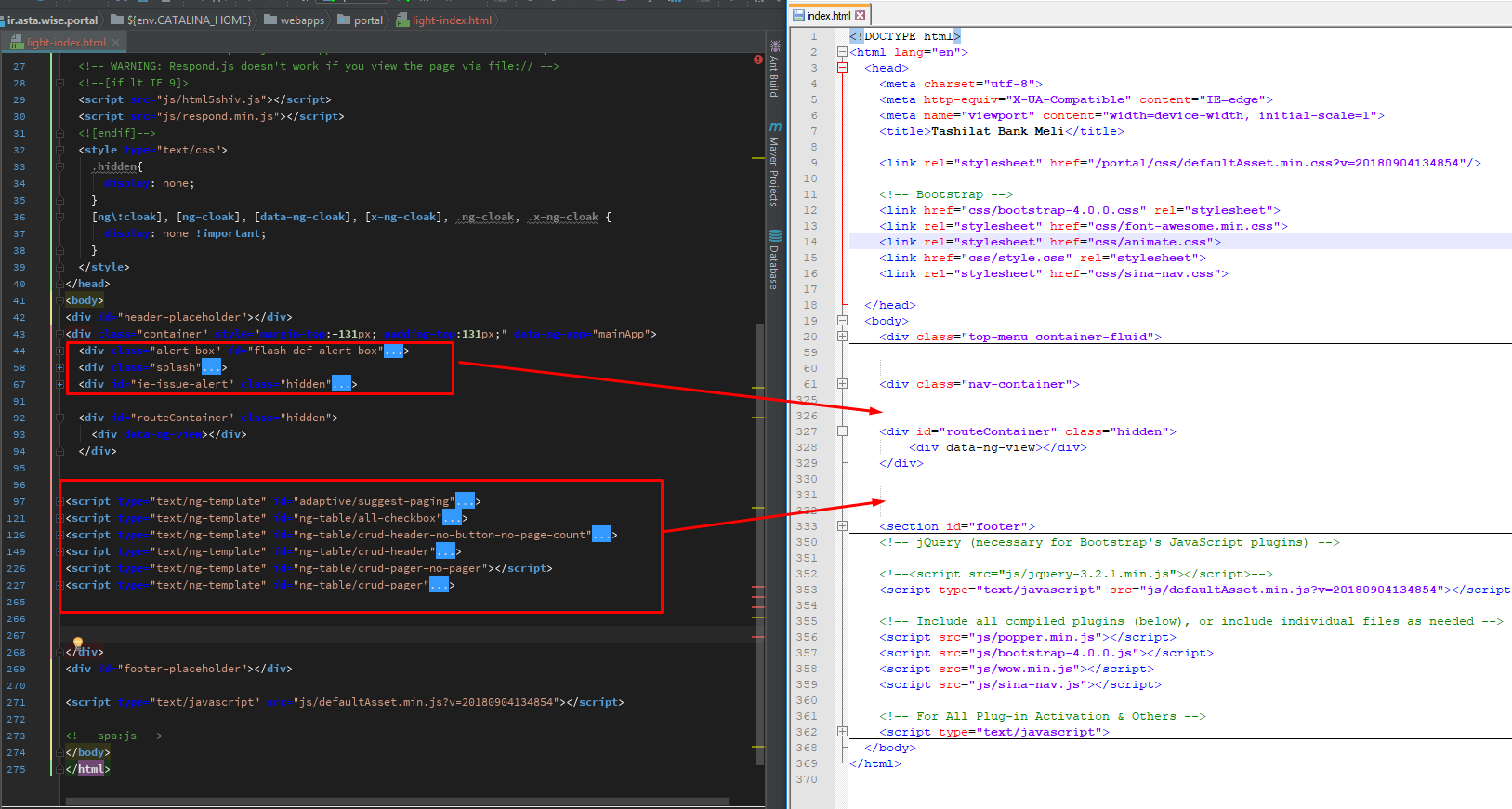Viewport: 1512px width, 809px height.
Task: Expand folded alert-box div at line 44
Action: pos(59,351)
